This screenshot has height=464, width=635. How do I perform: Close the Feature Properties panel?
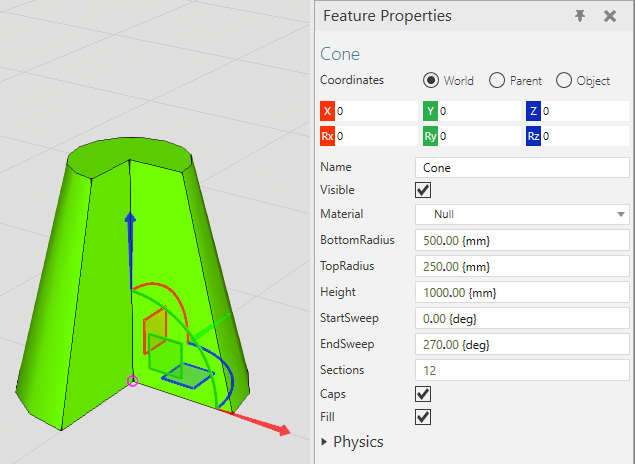(610, 16)
